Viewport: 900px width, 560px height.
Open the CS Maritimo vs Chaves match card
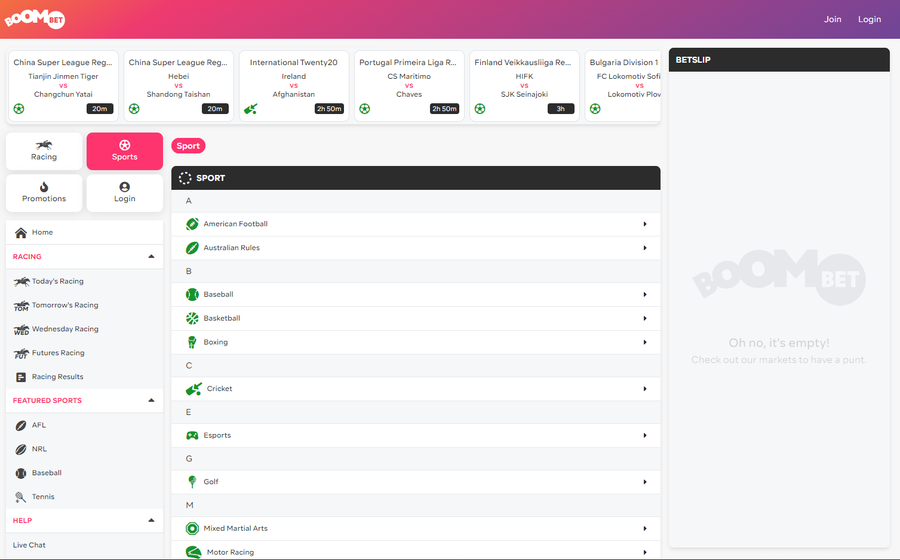[409, 85]
